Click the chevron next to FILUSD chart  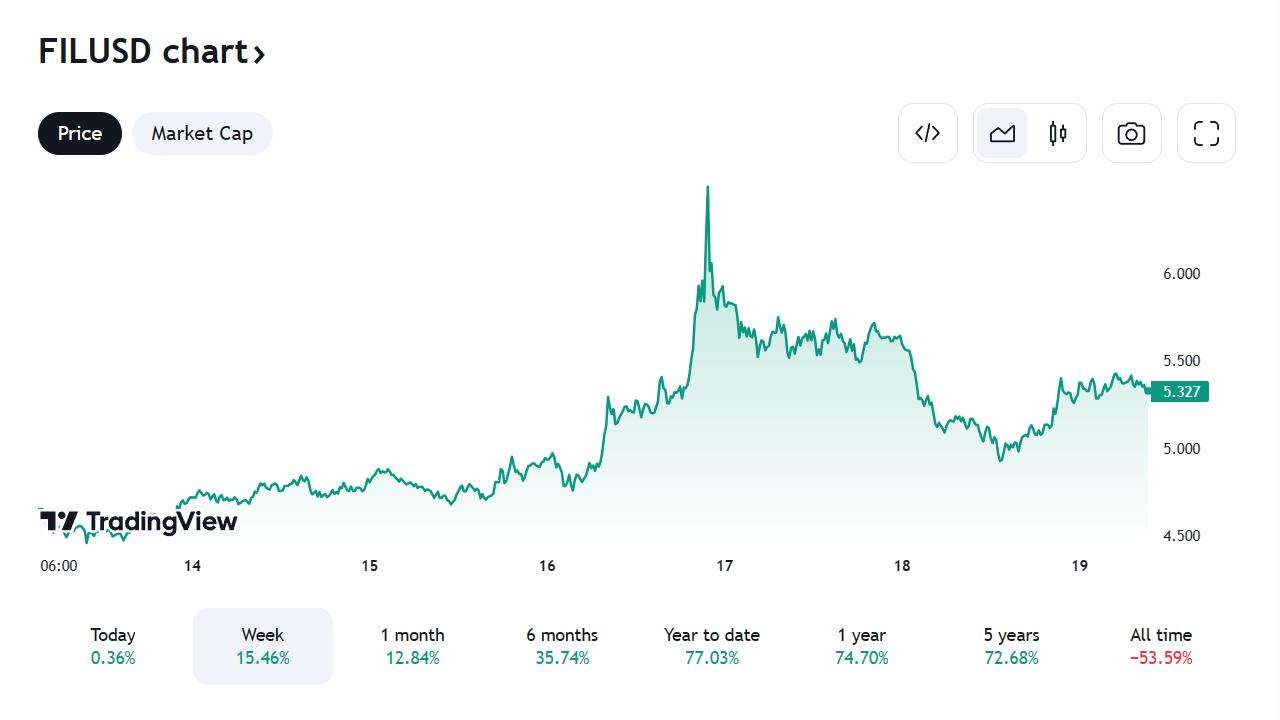click(x=259, y=54)
